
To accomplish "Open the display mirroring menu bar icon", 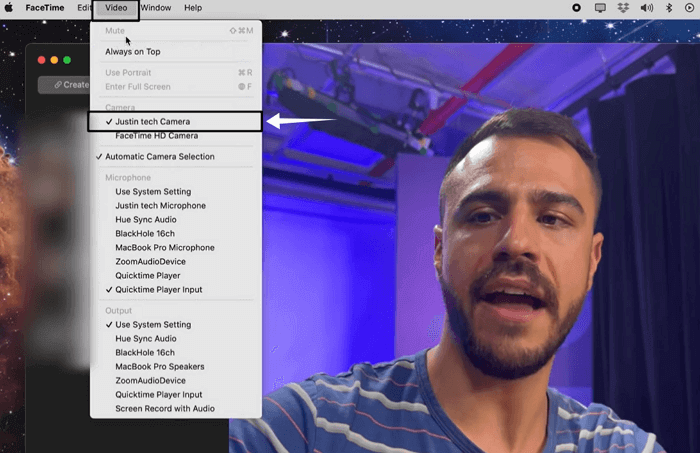I will tap(600, 8).
